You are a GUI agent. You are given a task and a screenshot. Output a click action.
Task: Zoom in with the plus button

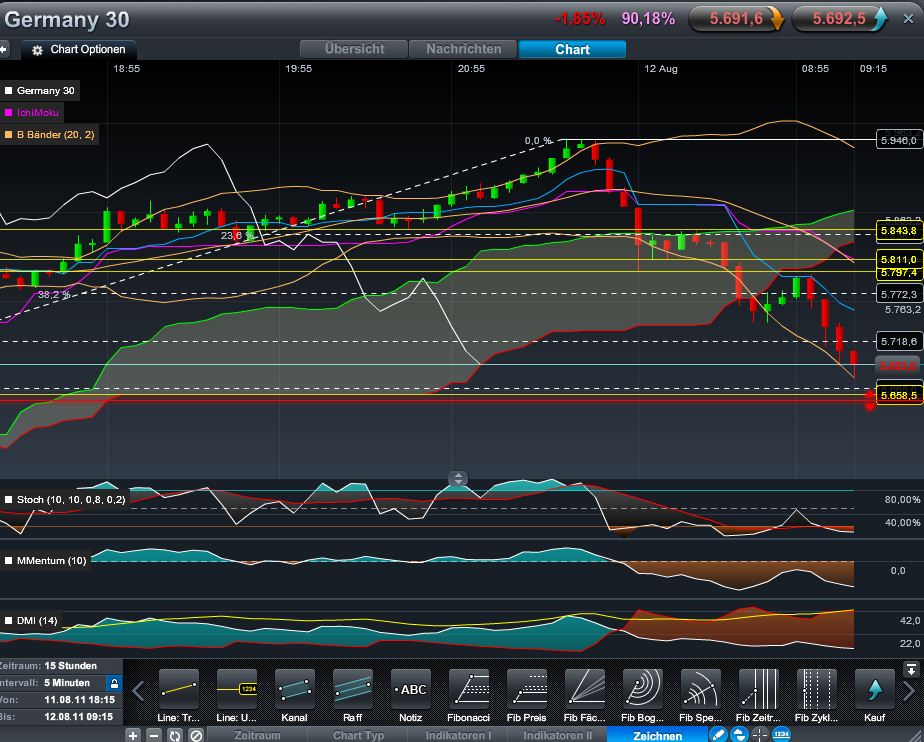[133, 735]
